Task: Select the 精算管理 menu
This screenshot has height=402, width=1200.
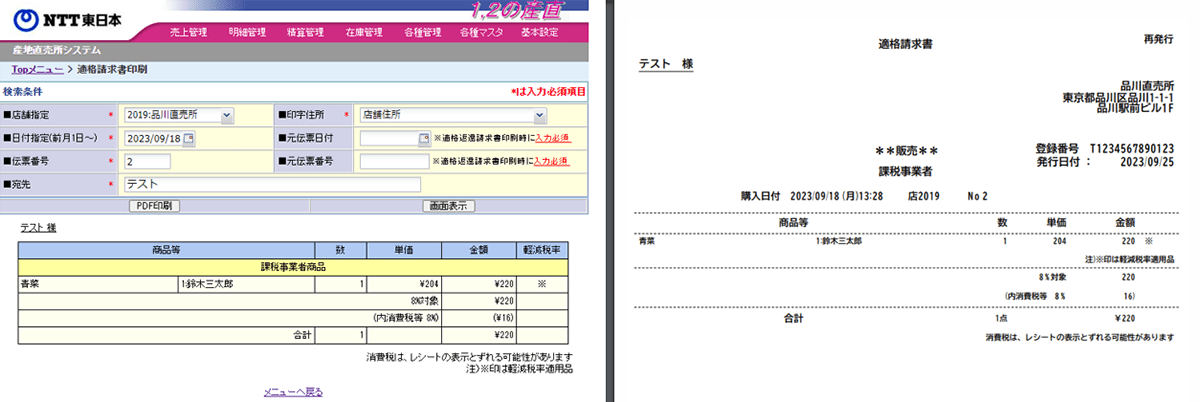Action: point(305,32)
